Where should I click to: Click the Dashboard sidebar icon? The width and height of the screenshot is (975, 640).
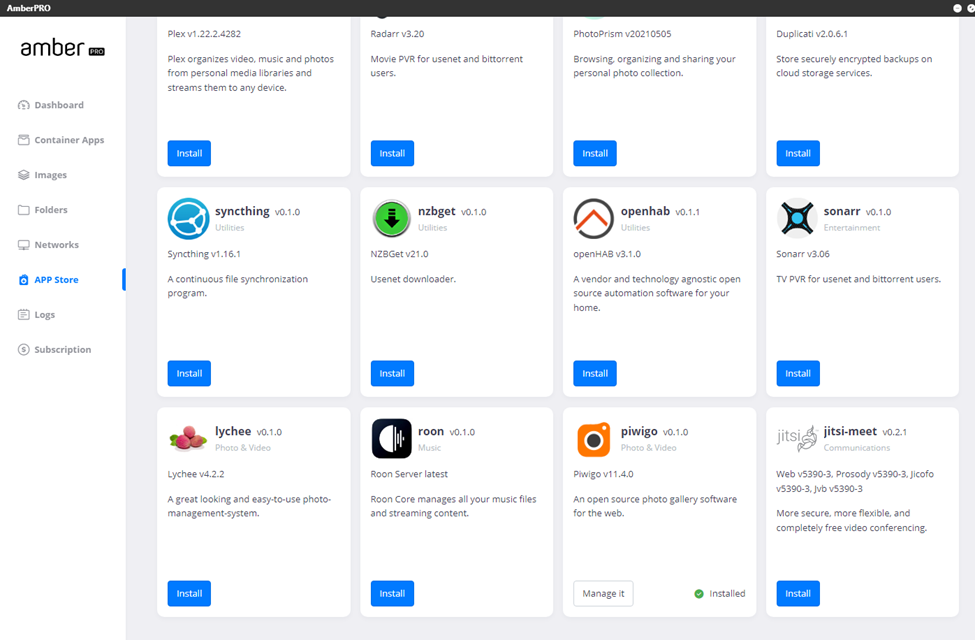point(24,105)
